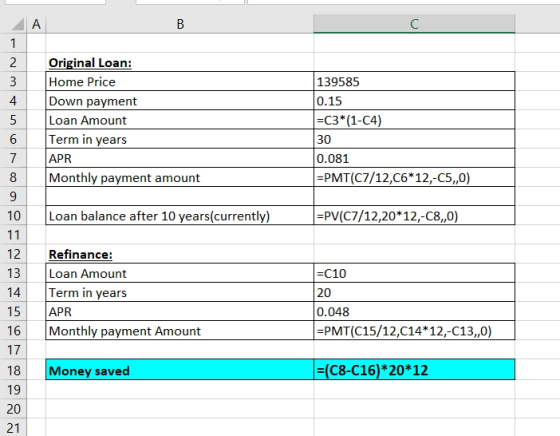The height and width of the screenshot is (436, 560).
Task: Select the APR value 0.048
Action: 414,311
